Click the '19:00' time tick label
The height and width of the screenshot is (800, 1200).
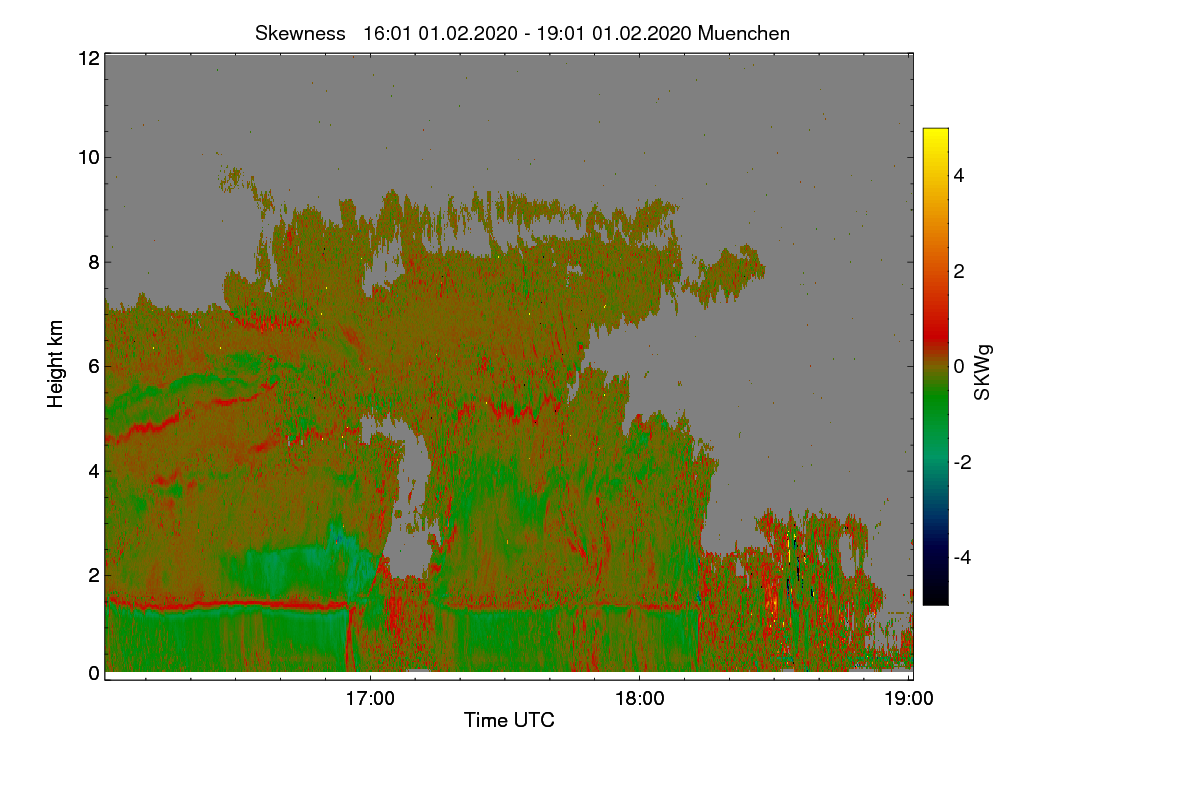click(909, 699)
